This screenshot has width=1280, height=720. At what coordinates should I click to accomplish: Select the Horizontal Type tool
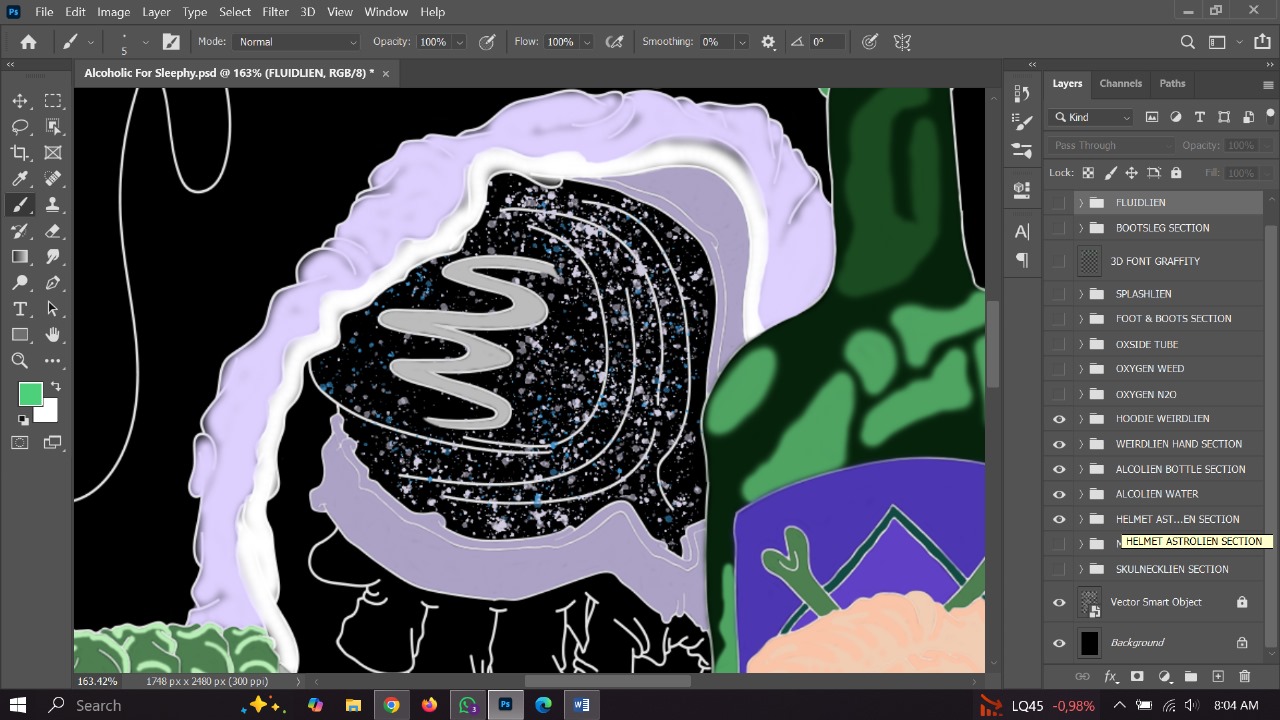click(20, 309)
